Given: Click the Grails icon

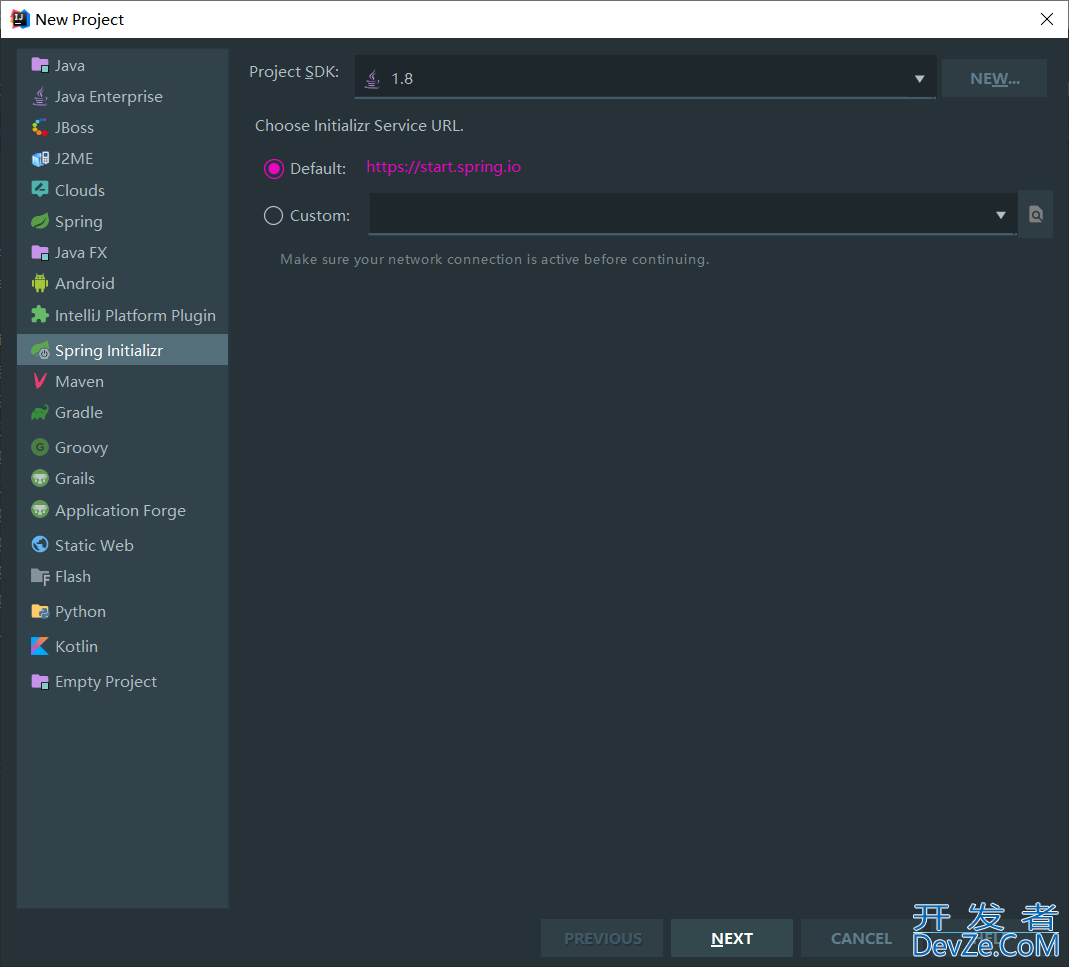Looking at the screenshot, I should pyautogui.click(x=40, y=478).
